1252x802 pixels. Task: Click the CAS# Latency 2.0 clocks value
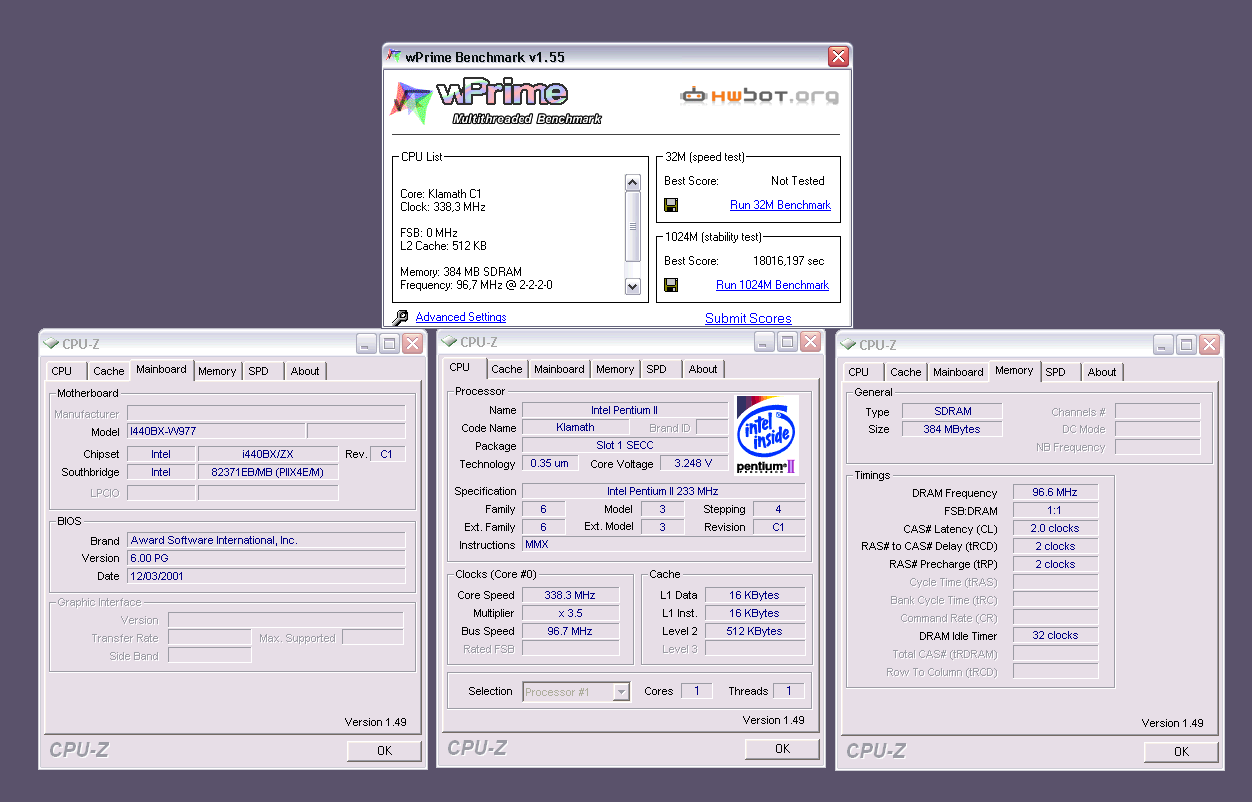[1055, 528]
